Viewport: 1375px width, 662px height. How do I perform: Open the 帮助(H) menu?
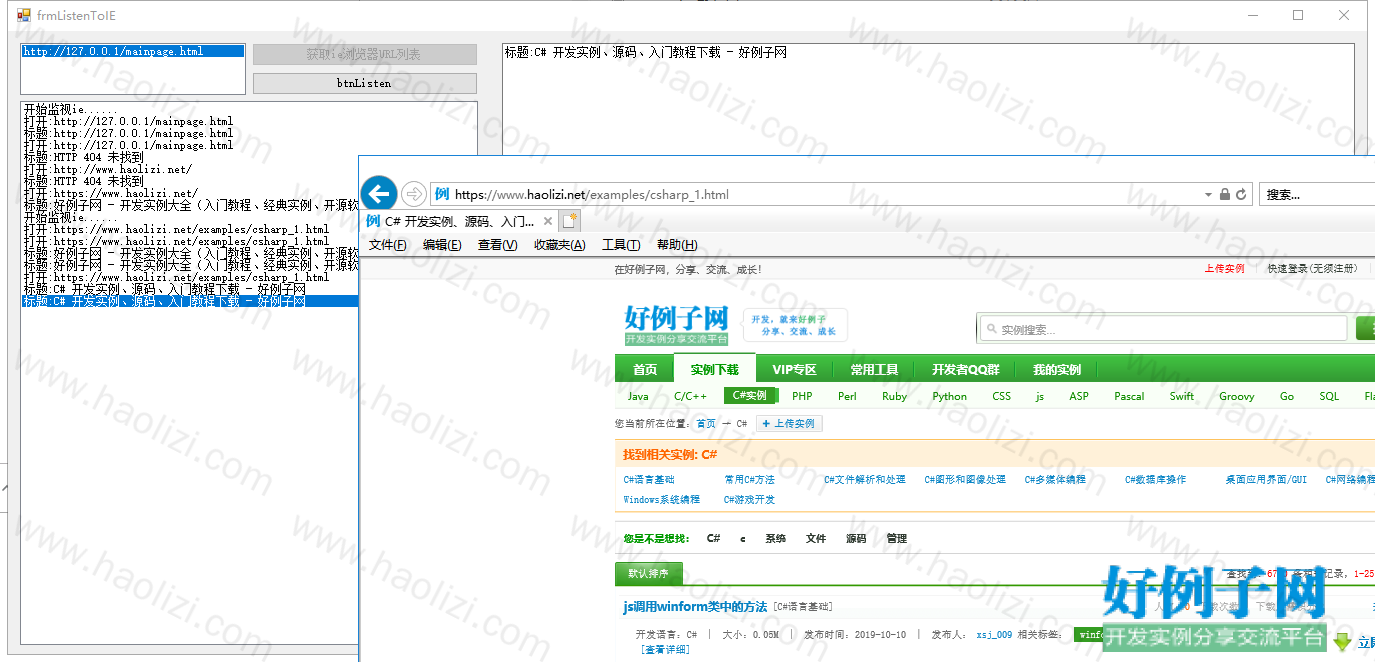pos(677,245)
